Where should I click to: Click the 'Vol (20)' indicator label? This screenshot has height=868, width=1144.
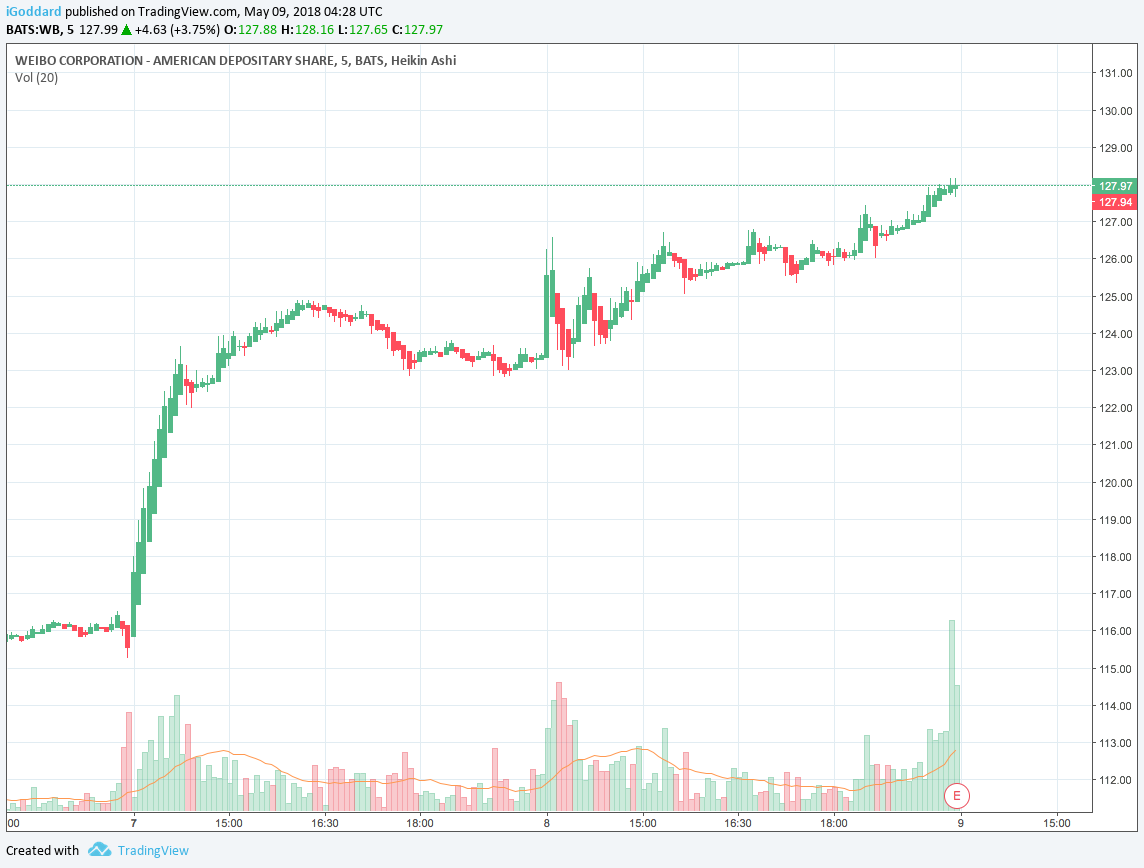tap(36, 78)
